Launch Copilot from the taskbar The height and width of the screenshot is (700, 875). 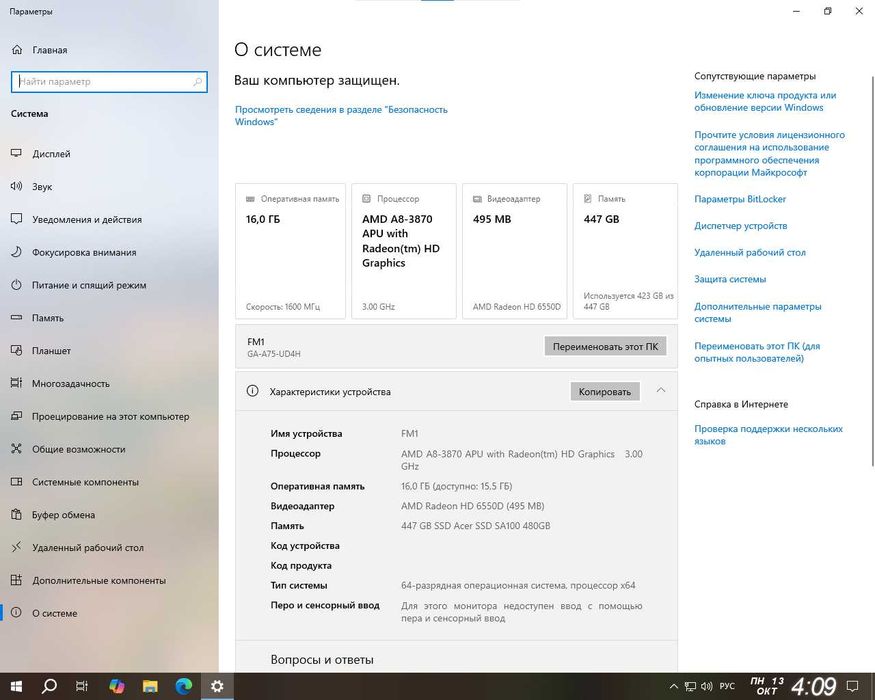(x=117, y=686)
